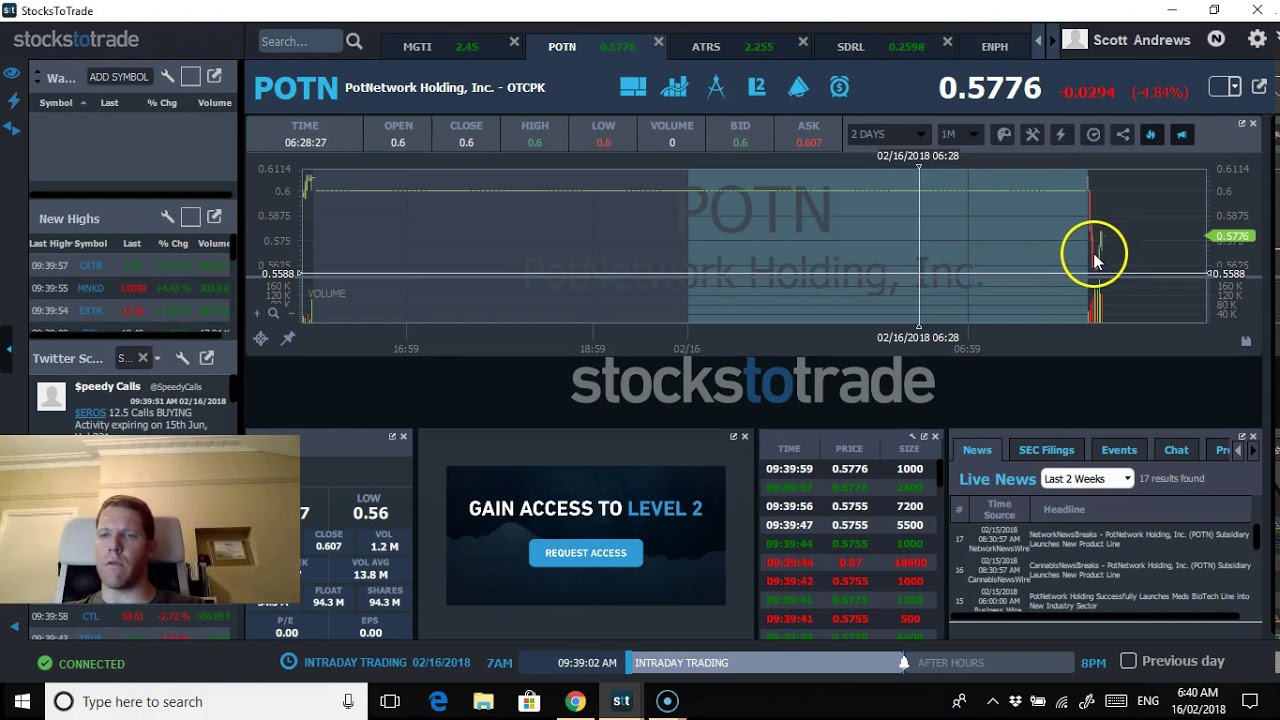
Task: Expand the watchlist selector arrows
Action: [x=37, y=77]
